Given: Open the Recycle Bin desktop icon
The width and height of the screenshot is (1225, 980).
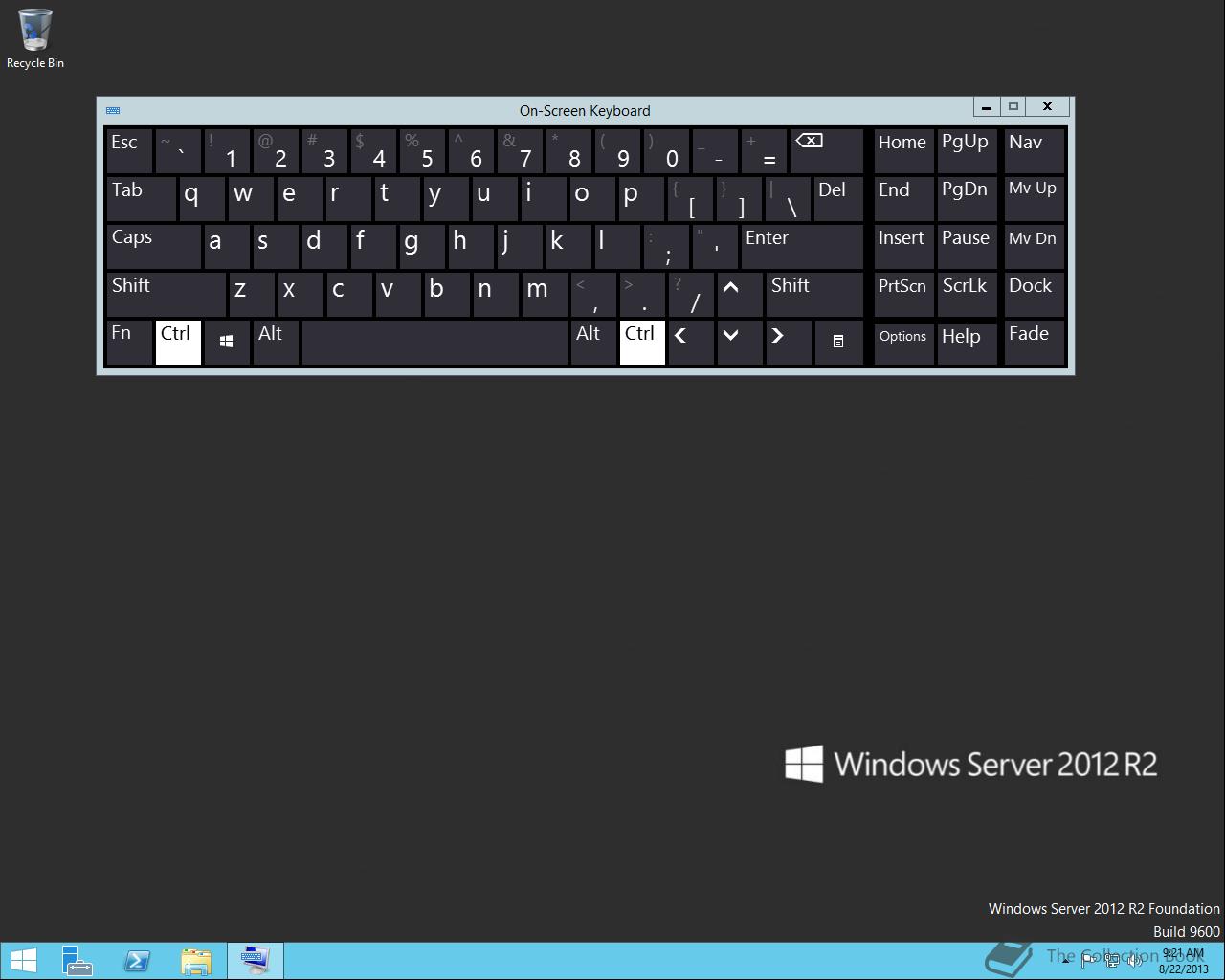Looking at the screenshot, I should point(35,39).
